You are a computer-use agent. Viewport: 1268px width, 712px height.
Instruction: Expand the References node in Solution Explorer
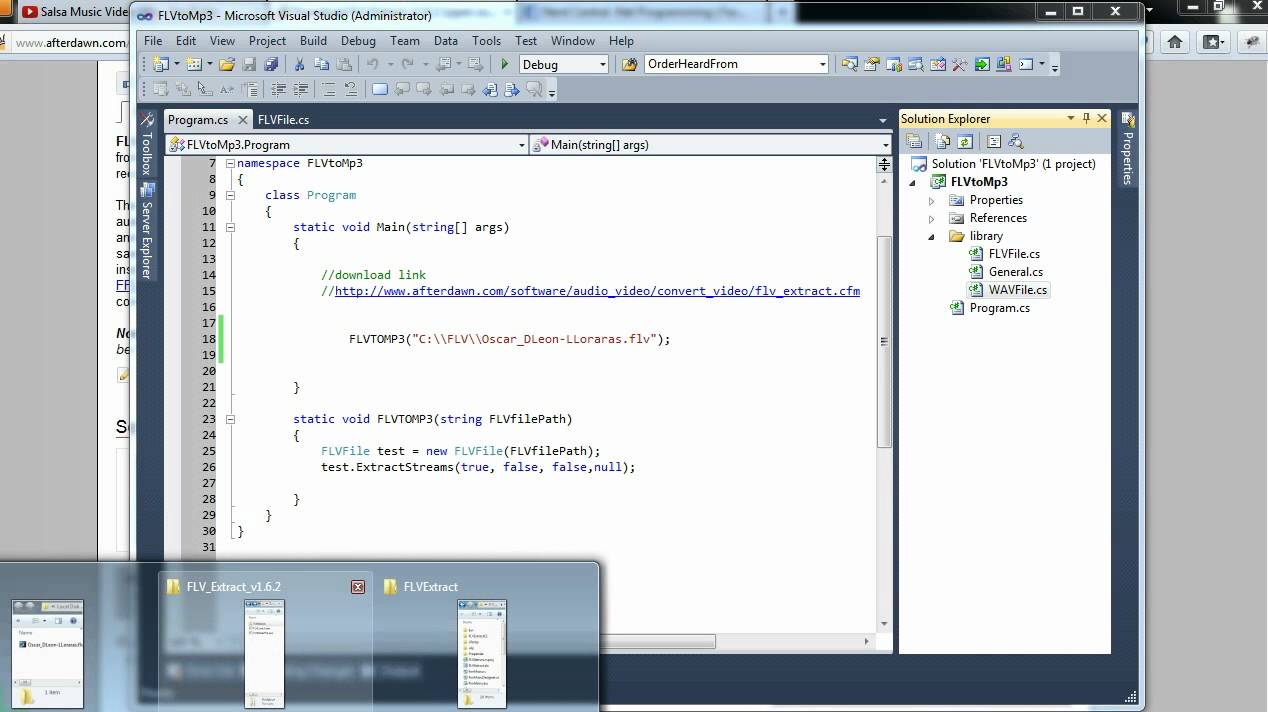click(932, 218)
